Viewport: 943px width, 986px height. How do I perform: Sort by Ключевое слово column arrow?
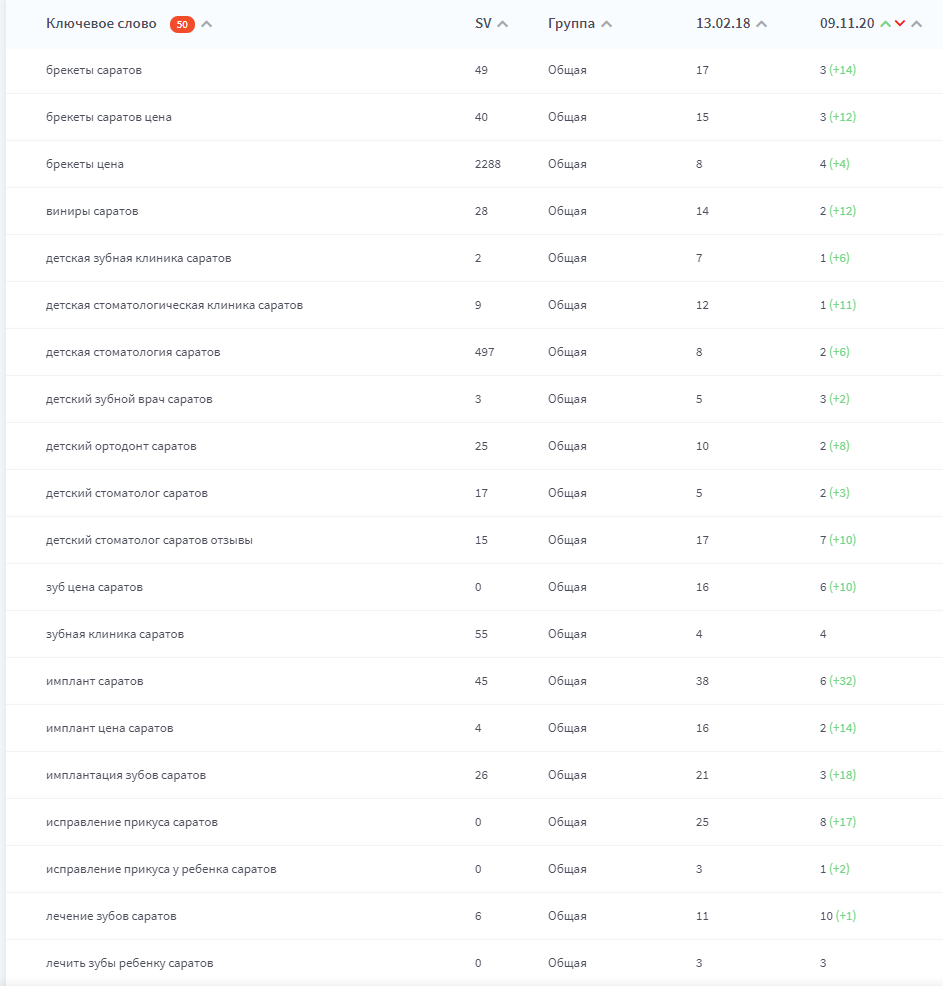(x=206, y=25)
